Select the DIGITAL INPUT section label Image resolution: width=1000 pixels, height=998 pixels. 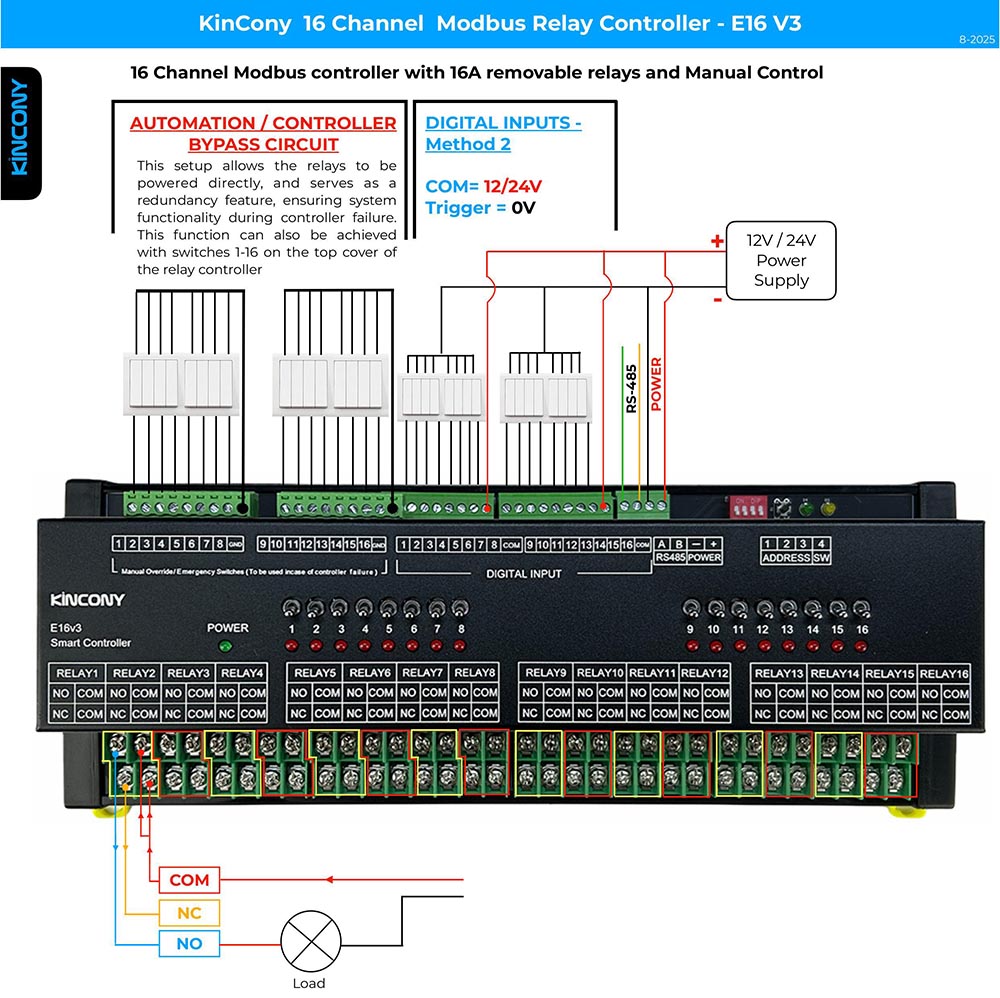coord(522,574)
